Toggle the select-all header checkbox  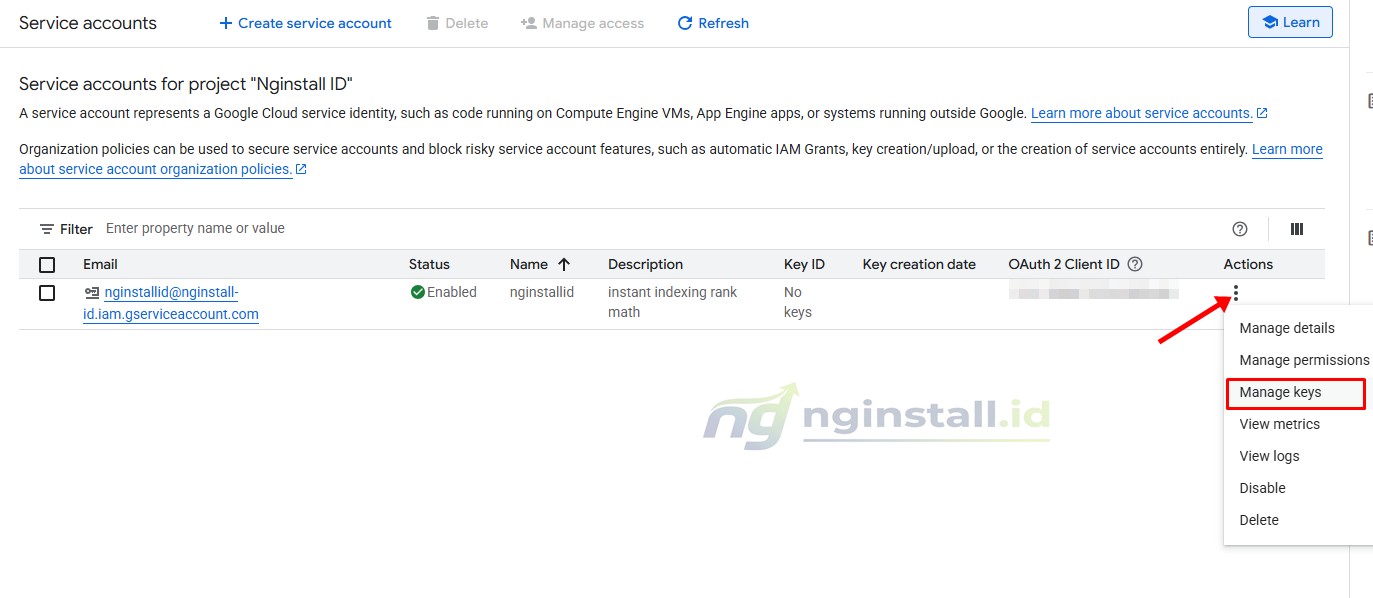point(47,265)
